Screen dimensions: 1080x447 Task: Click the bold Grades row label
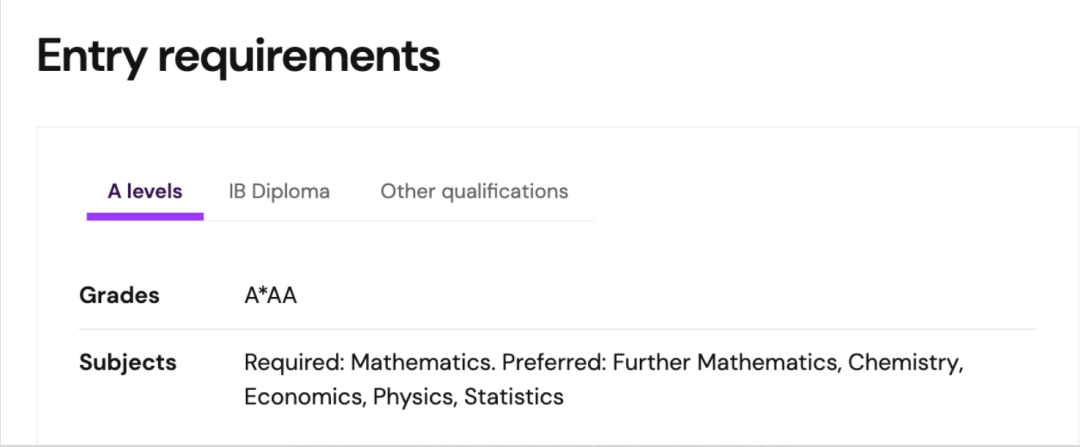click(x=119, y=296)
